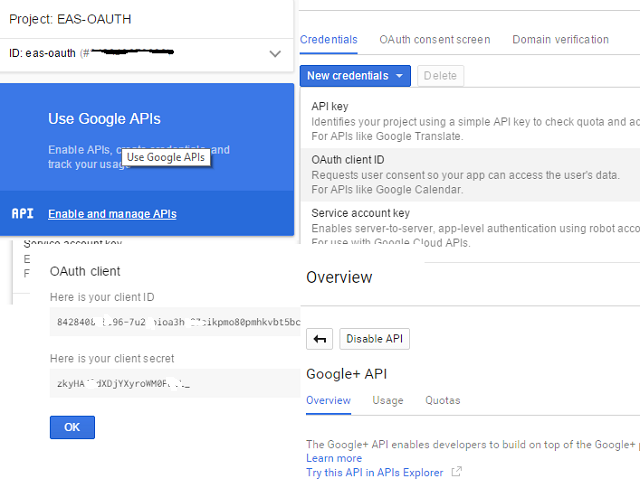640x488 pixels.
Task: Click the Google+ API heading
Action: coord(347,374)
